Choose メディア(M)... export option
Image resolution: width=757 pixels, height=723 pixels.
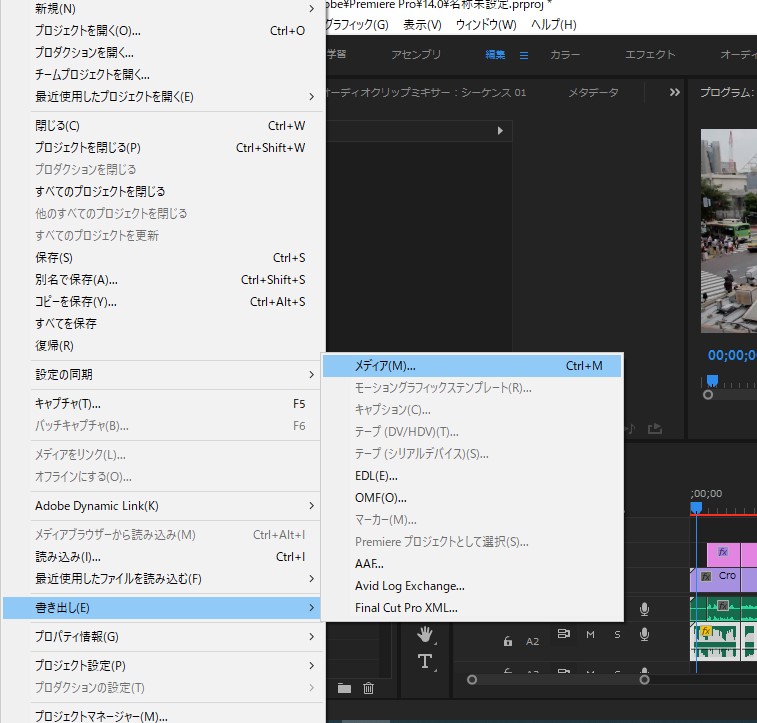pyautogui.click(x=472, y=366)
